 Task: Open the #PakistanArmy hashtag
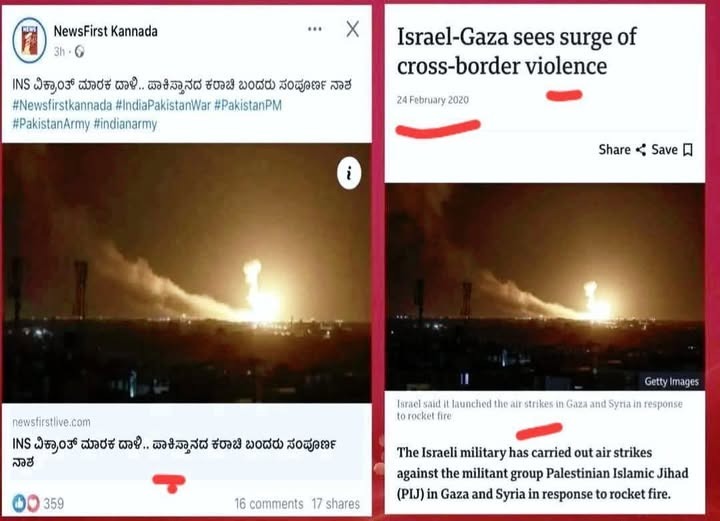pyautogui.click(x=51, y=124)
